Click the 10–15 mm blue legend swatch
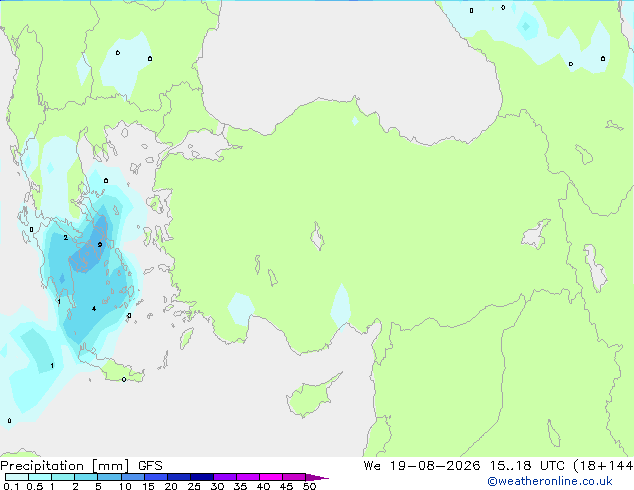634x490 pixels. (x=133, y=477)
